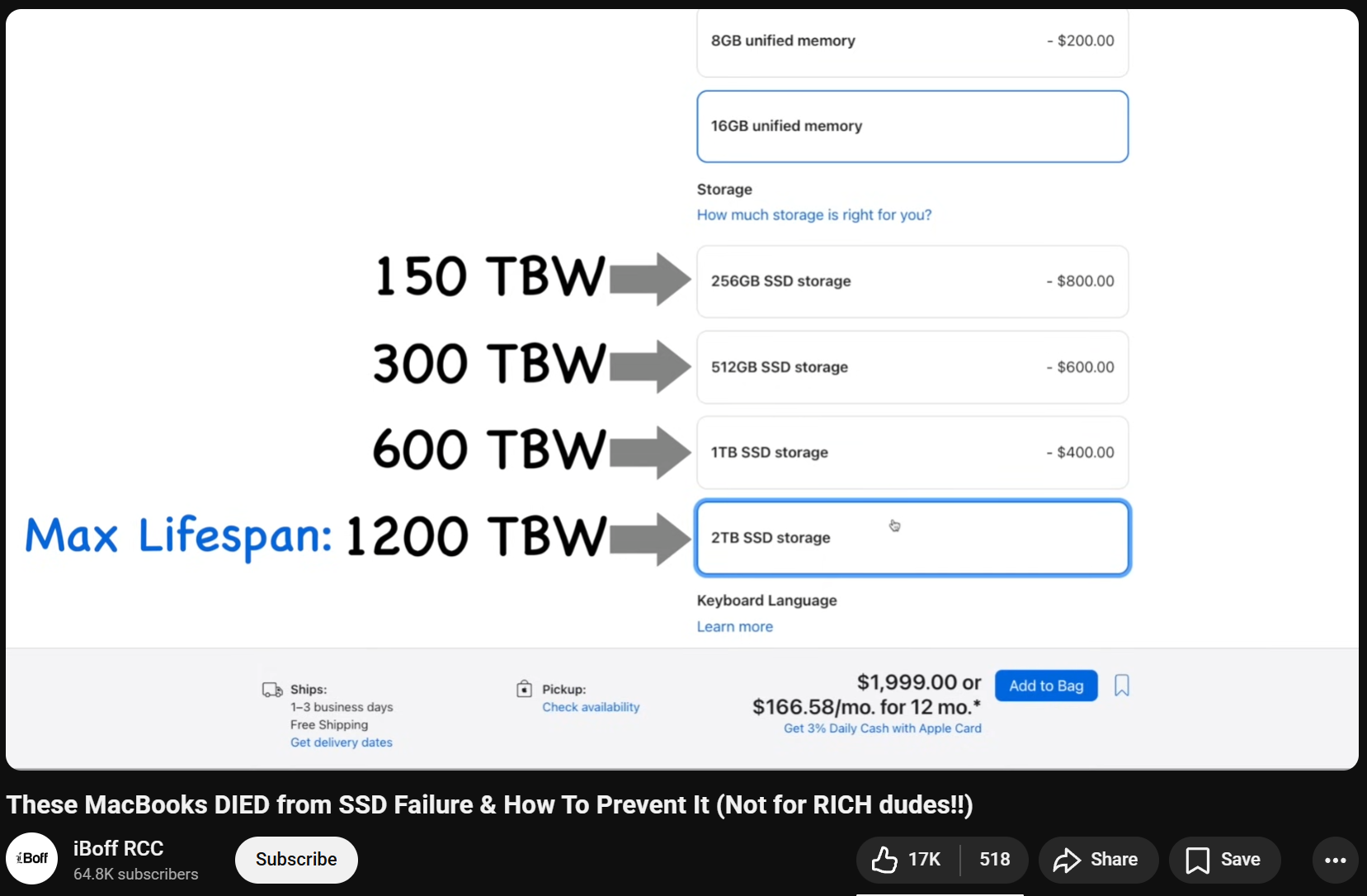Image resolution: width=1367 pixels, height=896 pixels.
Task: Click the Free Shipping text
Action: click(x=329, y=724)
